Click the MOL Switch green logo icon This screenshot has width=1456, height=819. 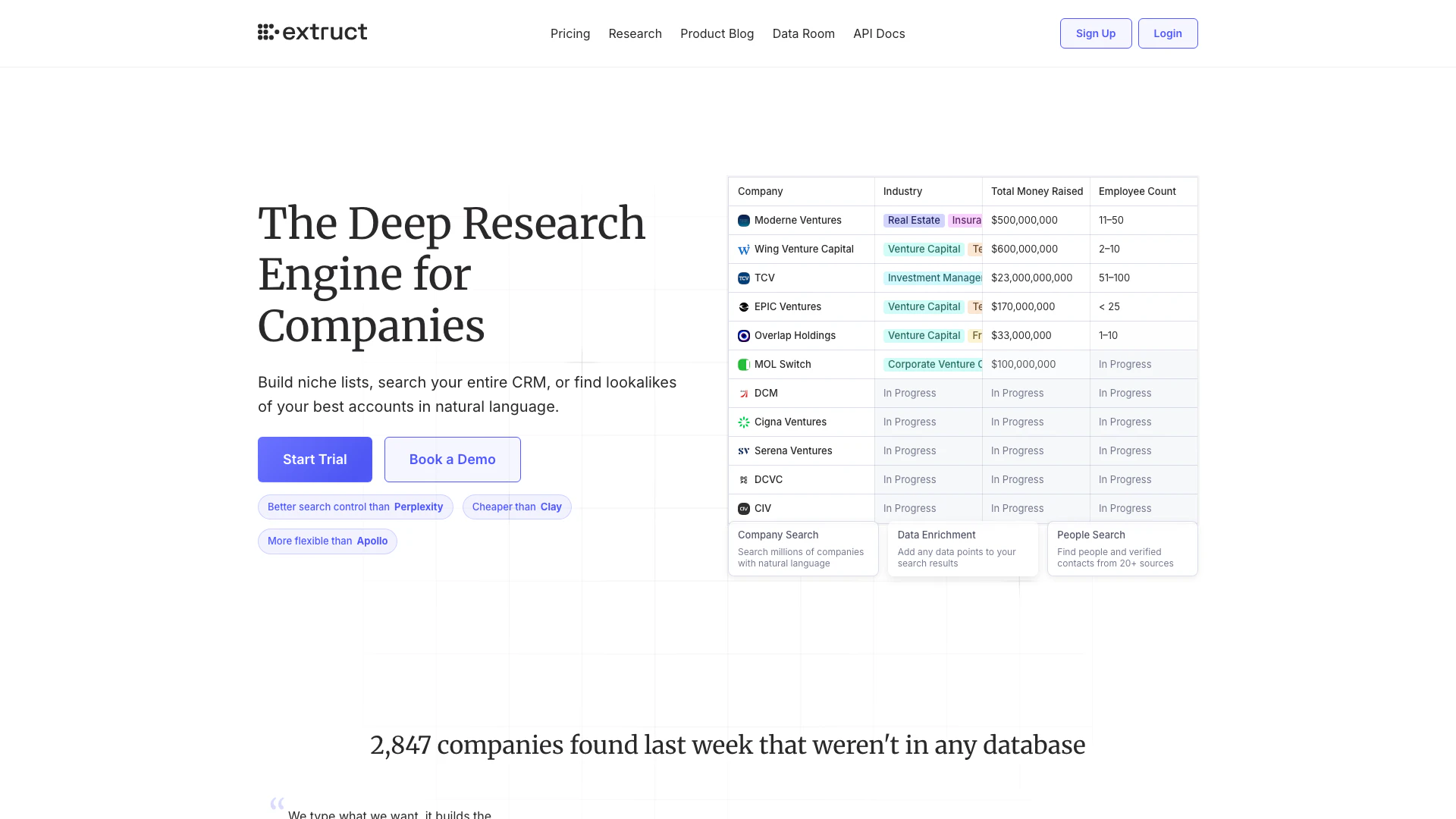[x=744, y=365]
